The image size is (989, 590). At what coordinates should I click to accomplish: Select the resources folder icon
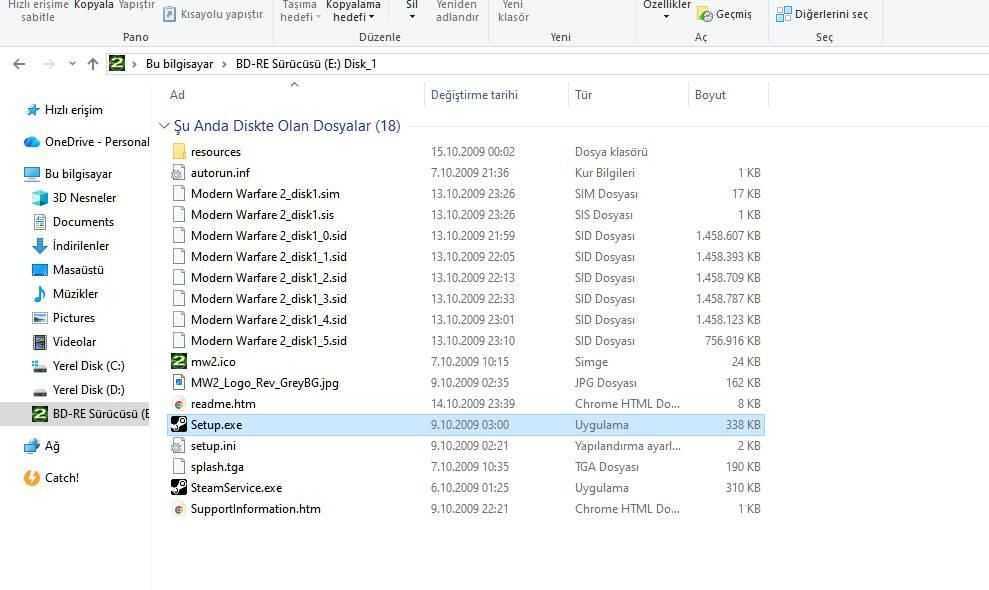[179, 151]
